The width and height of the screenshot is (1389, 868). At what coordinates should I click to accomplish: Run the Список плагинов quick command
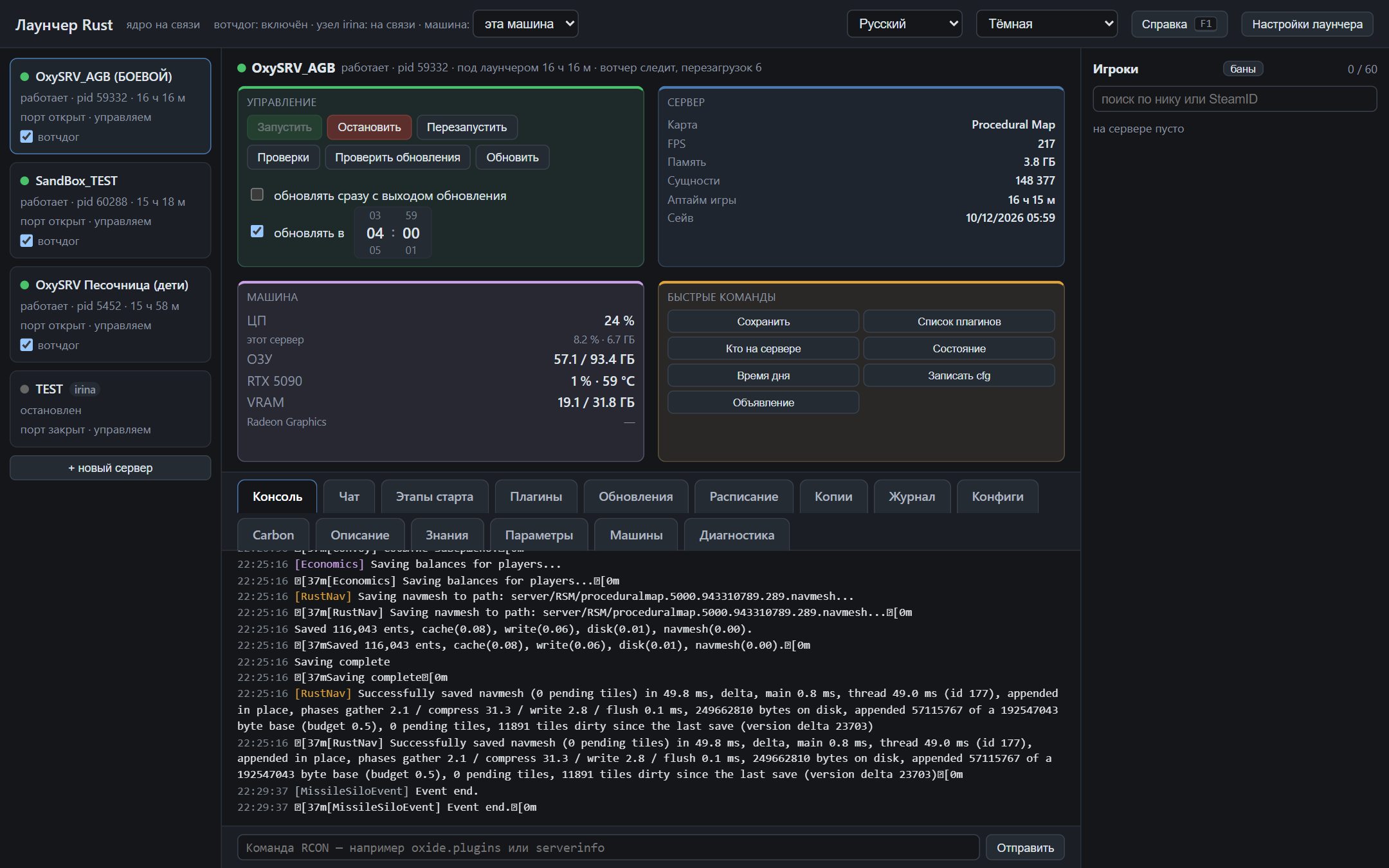tap(959, 321)
